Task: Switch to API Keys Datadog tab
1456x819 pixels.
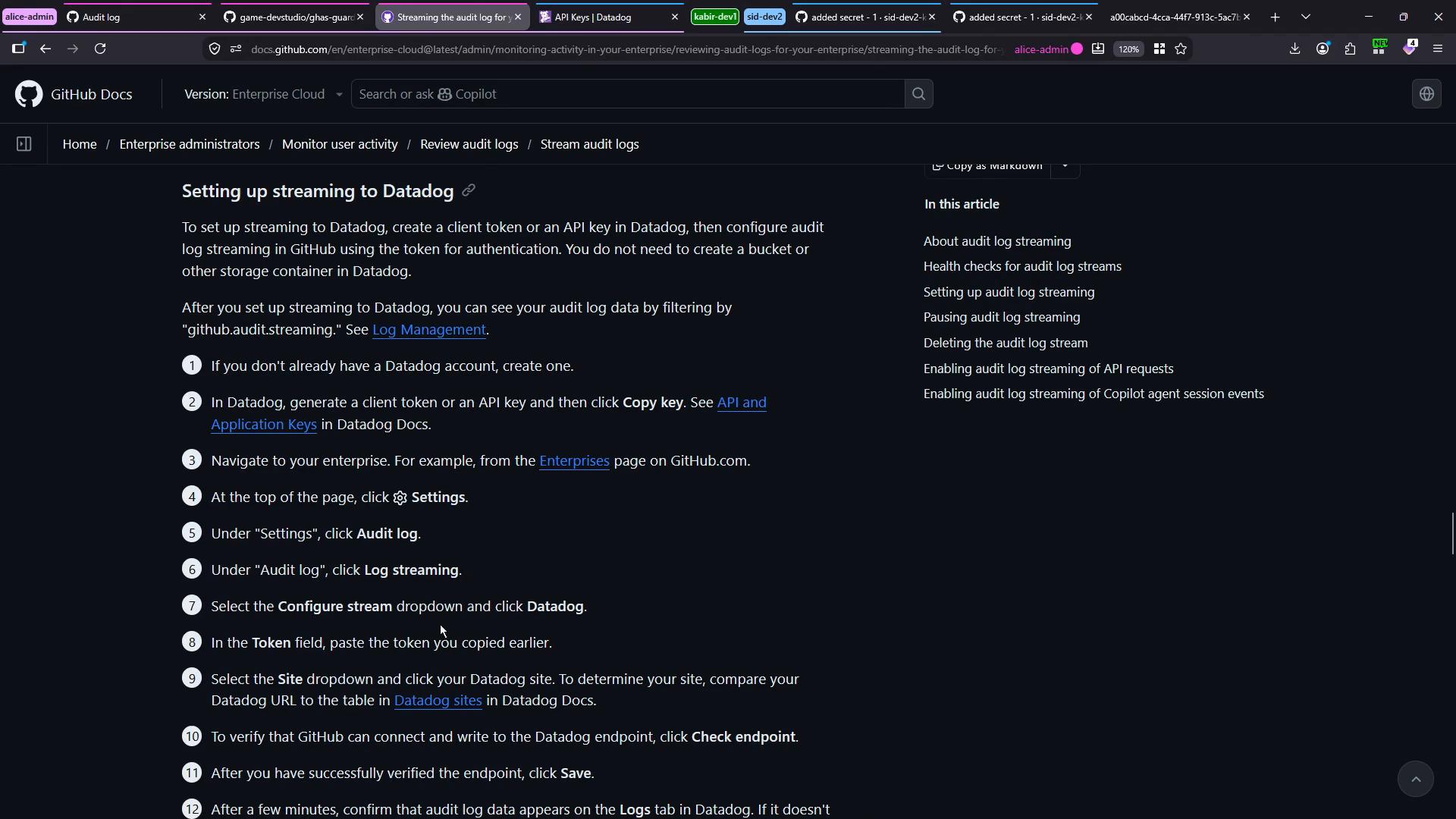Action: tap(599, 17)
